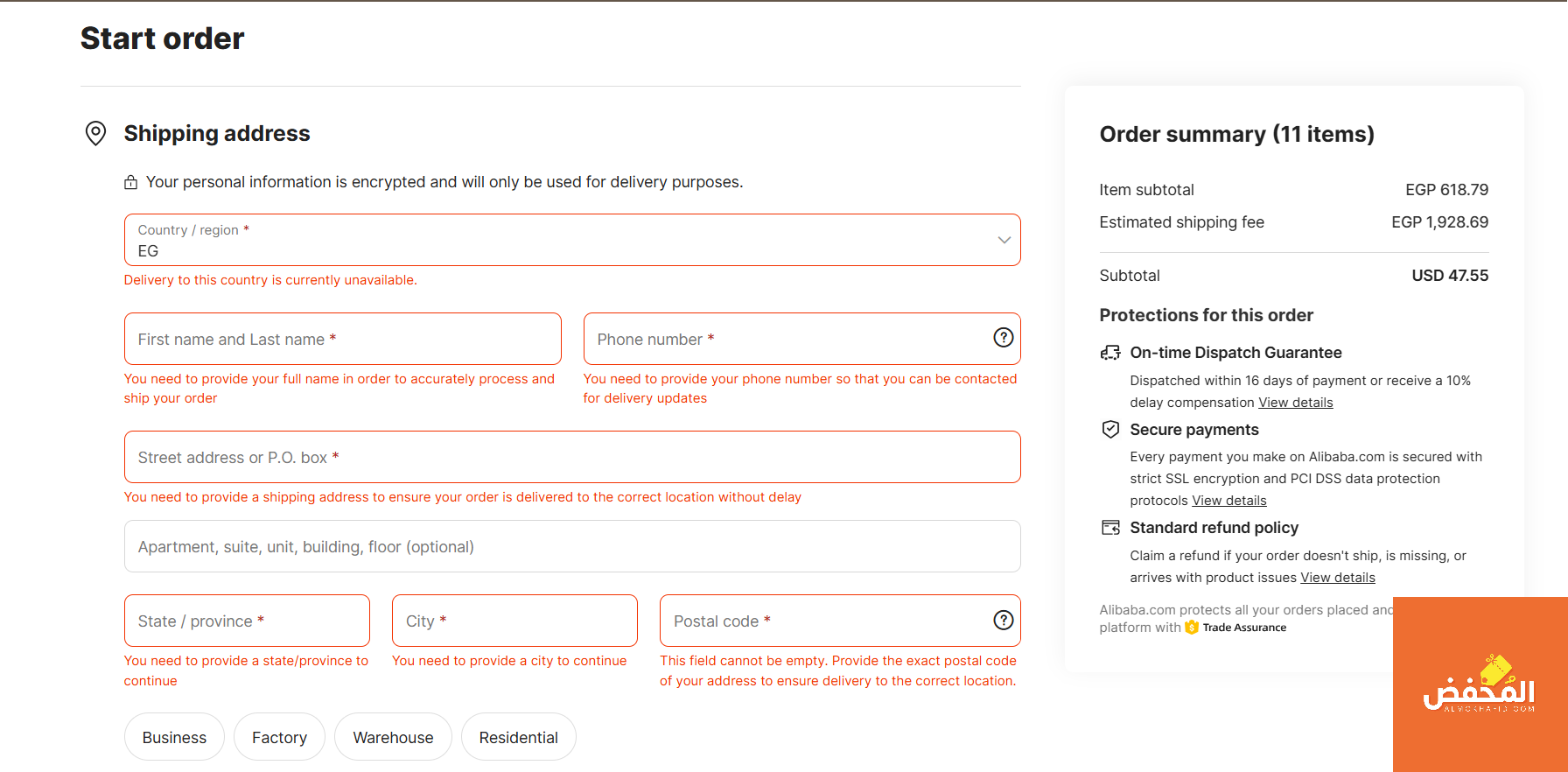
Task: Click the Trade Assurance badge icon
Action: coord(1192,628)
